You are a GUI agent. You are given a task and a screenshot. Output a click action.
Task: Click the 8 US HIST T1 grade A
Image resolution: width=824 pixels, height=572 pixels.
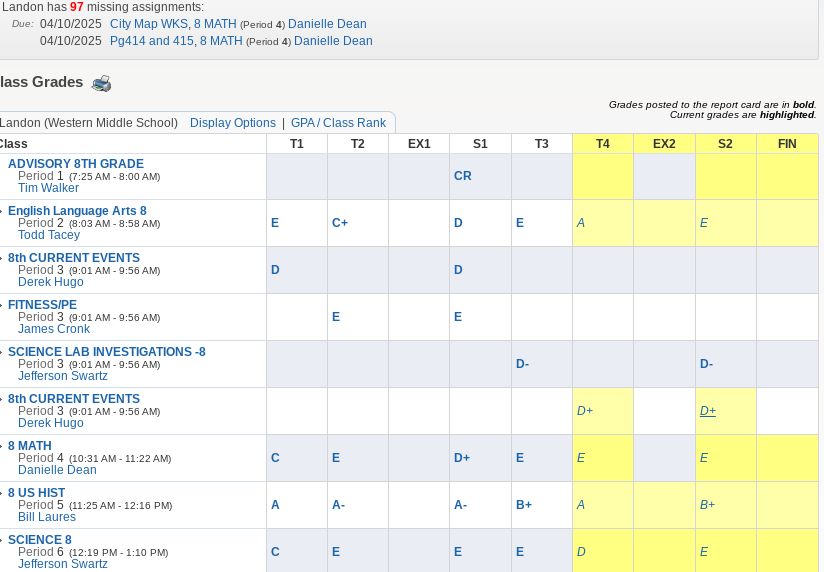(x=275, y=505)
